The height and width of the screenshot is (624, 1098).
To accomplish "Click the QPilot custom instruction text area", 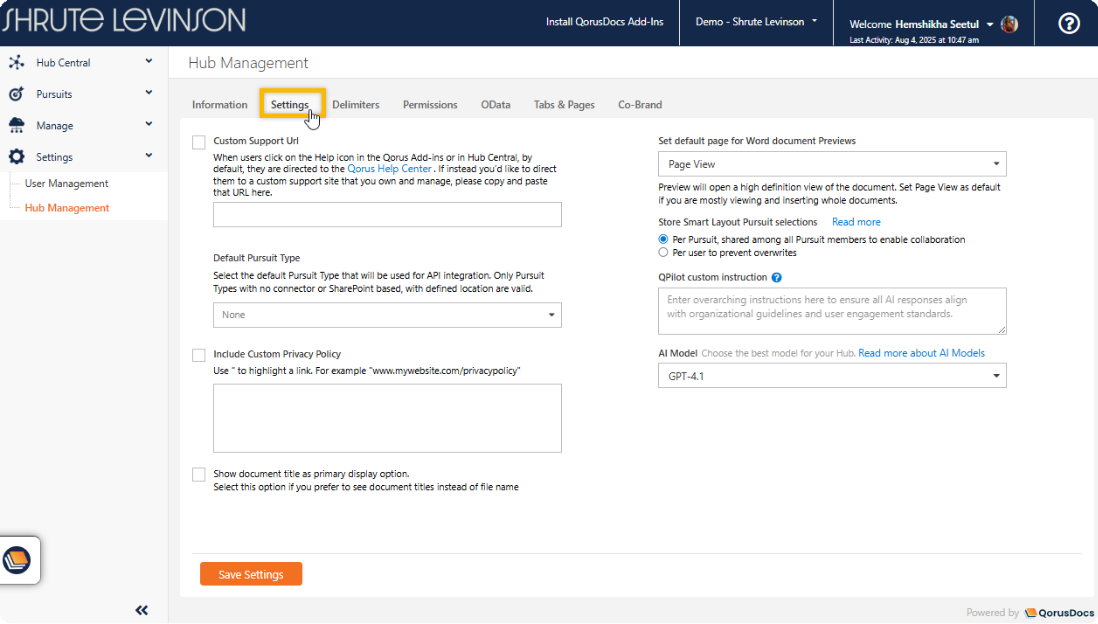I will (x=832, y=311).
